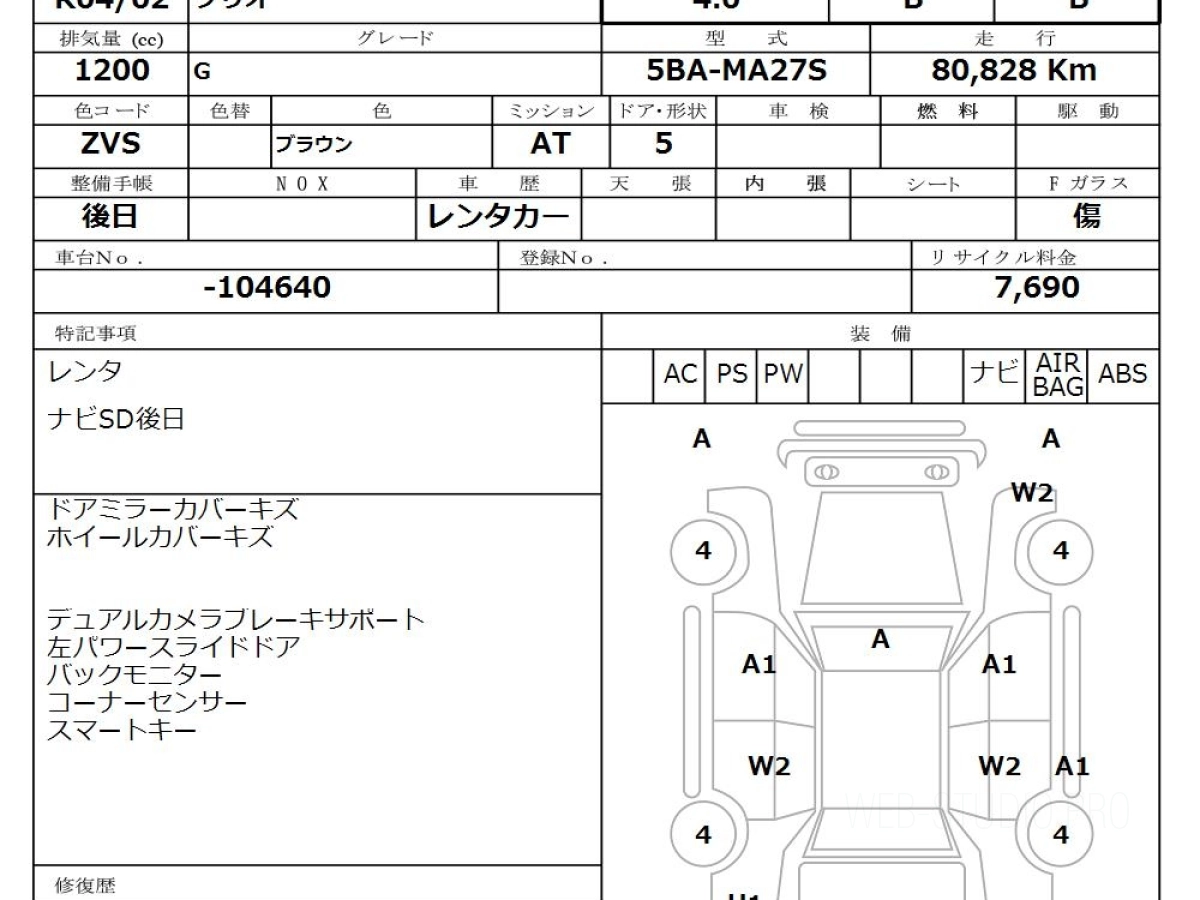This screenshot has height=900, width=1200.
Task: Click the ナビSD後日 note
Action: click(x=116, y=419)
